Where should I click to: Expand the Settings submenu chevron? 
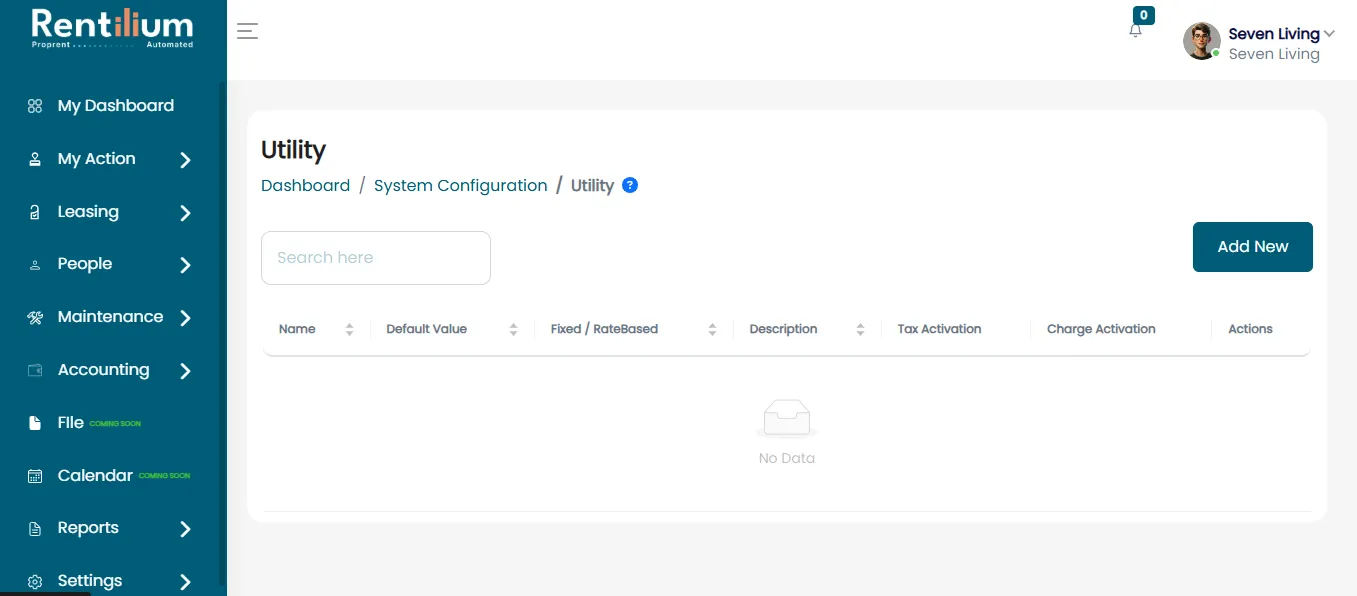pos(185,581)
